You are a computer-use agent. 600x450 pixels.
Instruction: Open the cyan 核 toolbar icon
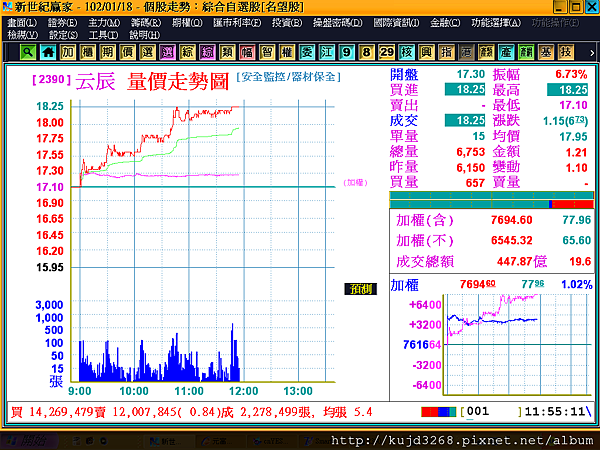(406, 52)
